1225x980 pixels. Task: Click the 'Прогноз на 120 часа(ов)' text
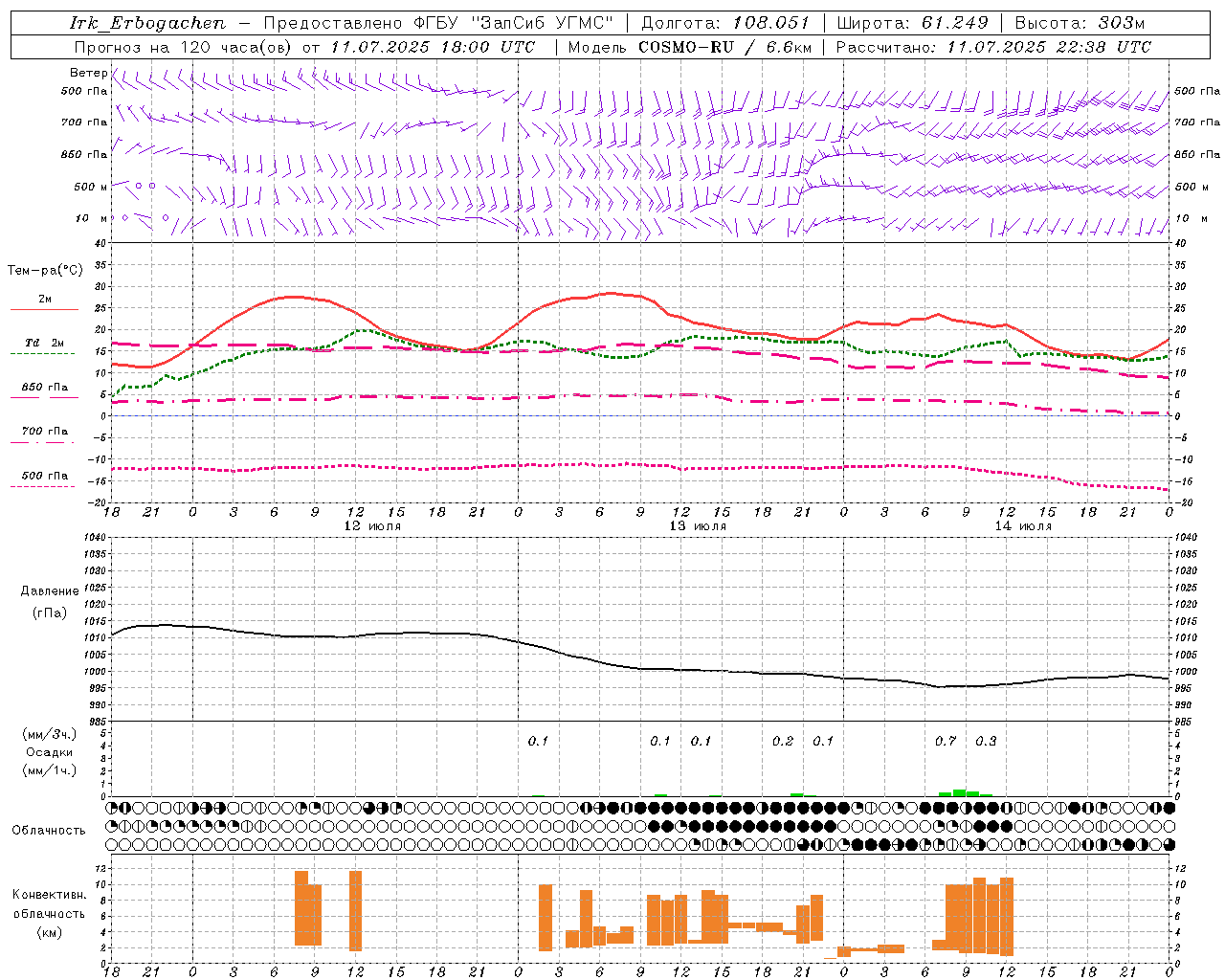185,47
